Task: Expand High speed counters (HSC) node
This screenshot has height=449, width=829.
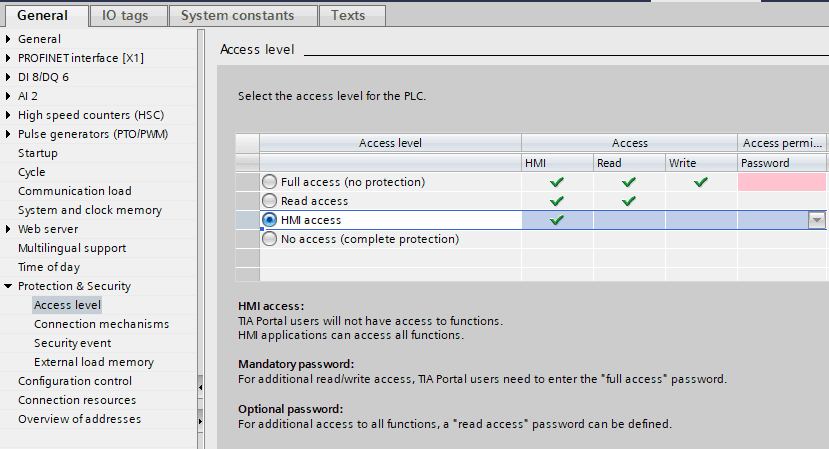Action: tap(9, 115)
